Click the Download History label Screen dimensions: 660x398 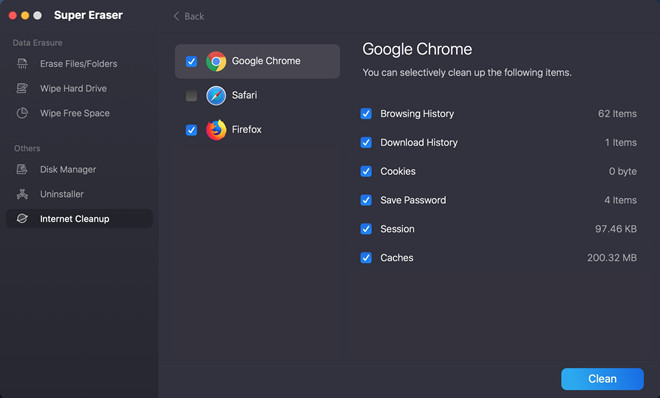[x=419, y=143]
